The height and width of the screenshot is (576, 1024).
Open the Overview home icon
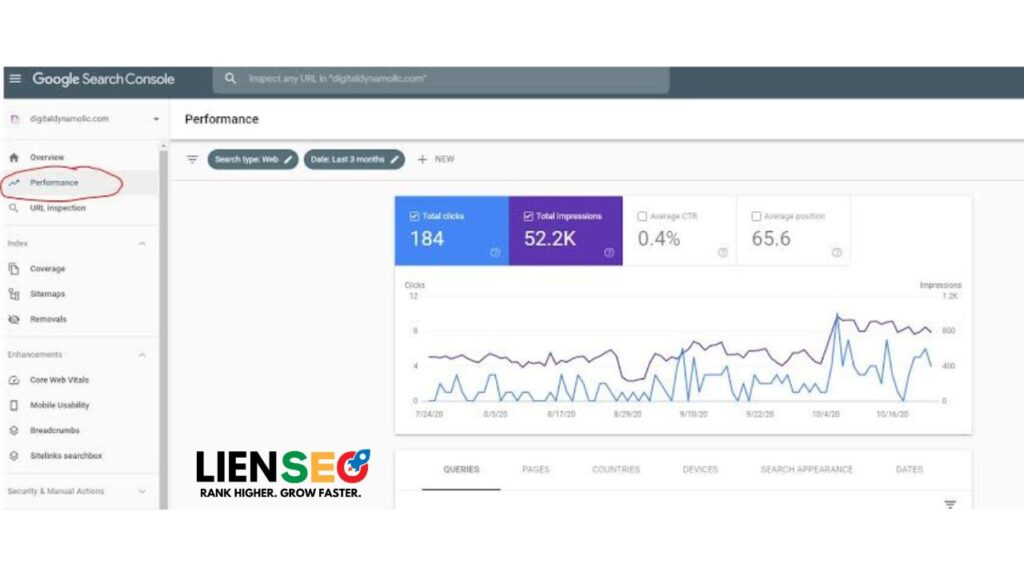click(x=14, y=158)
